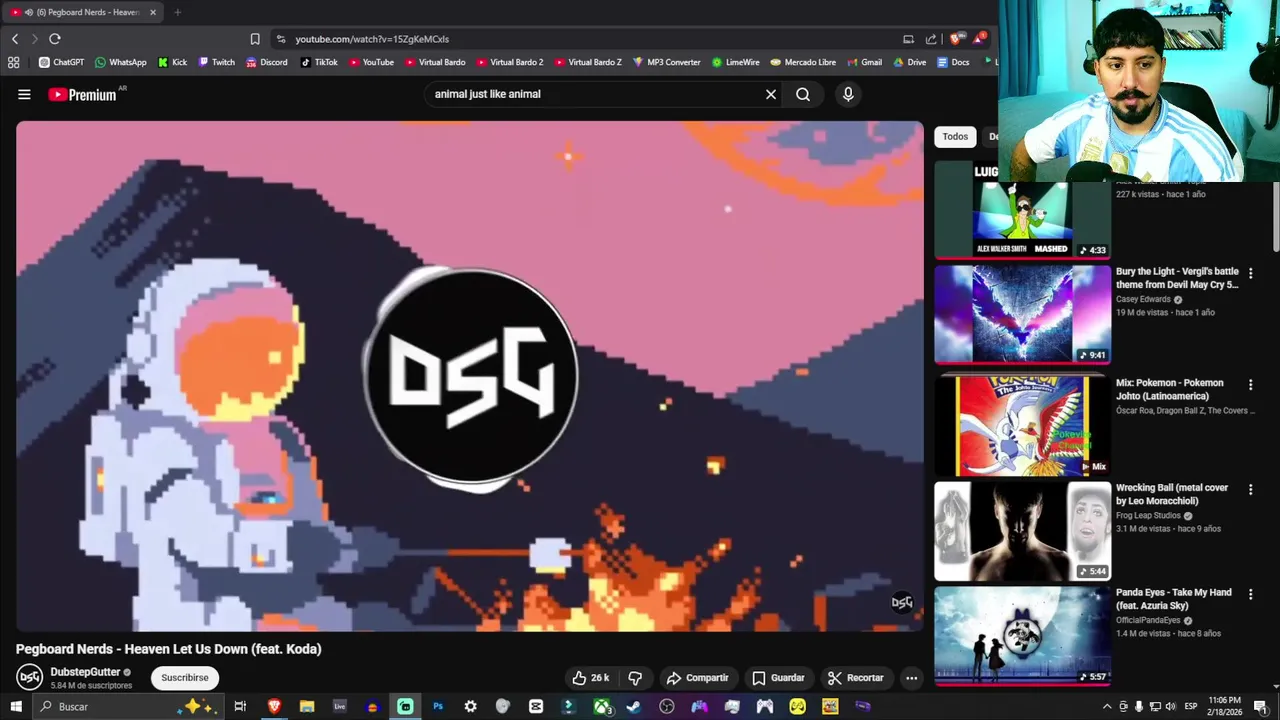Open DubstepGutter channel name link
1280x720 pixels.
coord(85,672)
